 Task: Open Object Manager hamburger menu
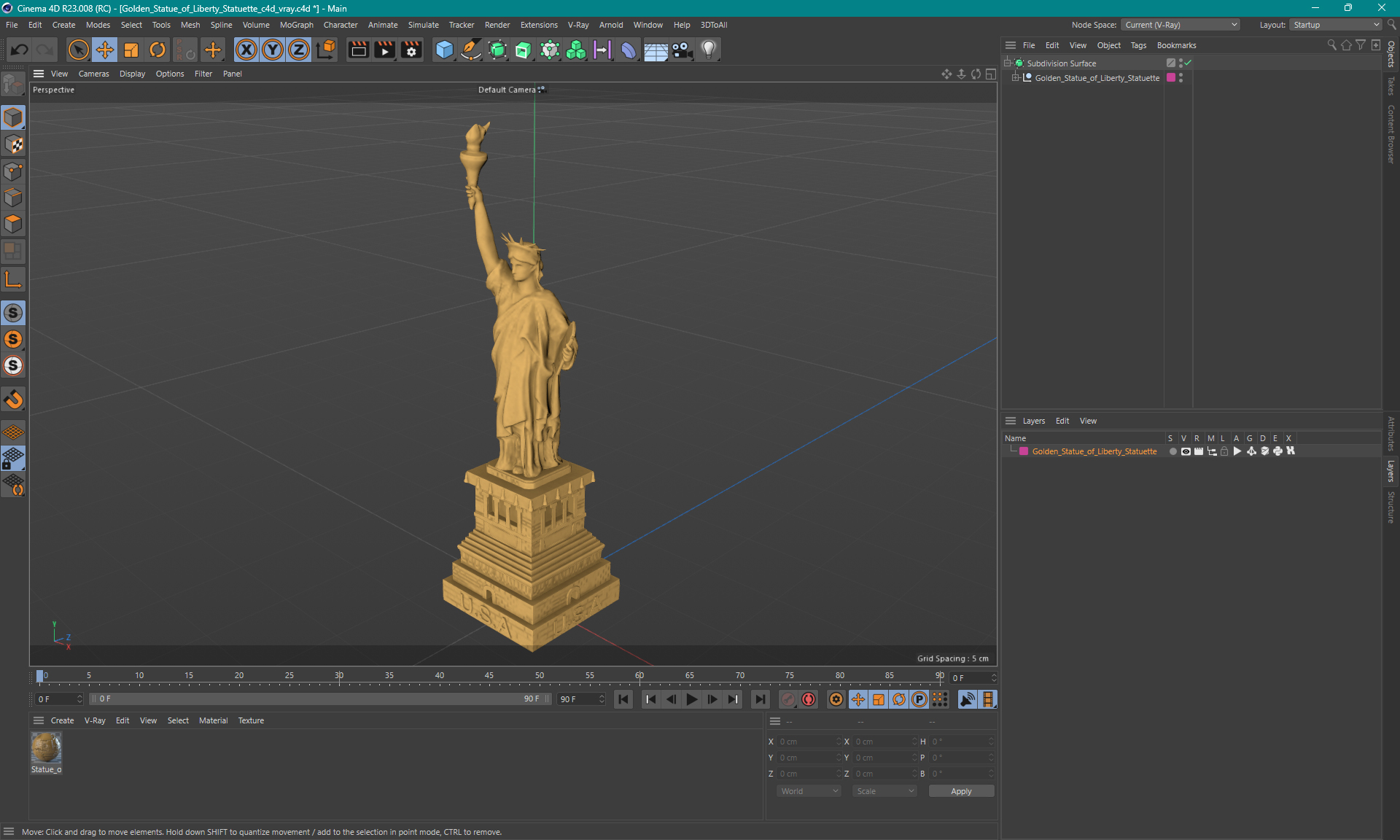(x=1011, y=45)
